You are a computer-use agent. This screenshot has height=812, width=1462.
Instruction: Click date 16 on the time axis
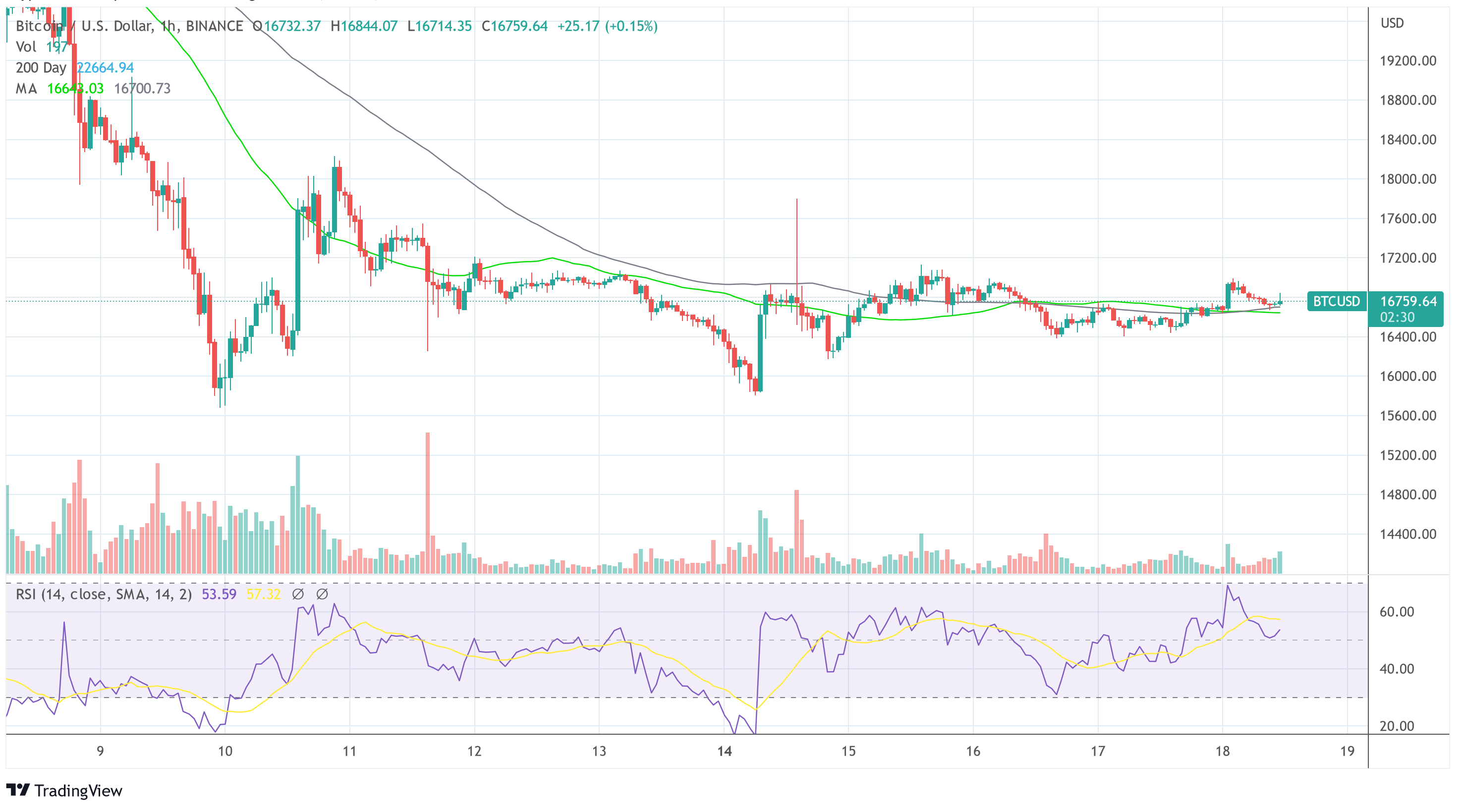point(973,751)
